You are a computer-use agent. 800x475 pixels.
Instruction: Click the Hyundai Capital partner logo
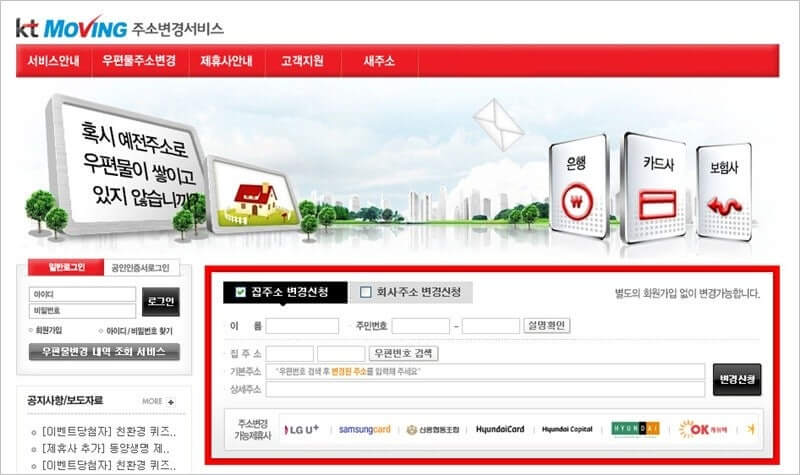click(567, 430)
